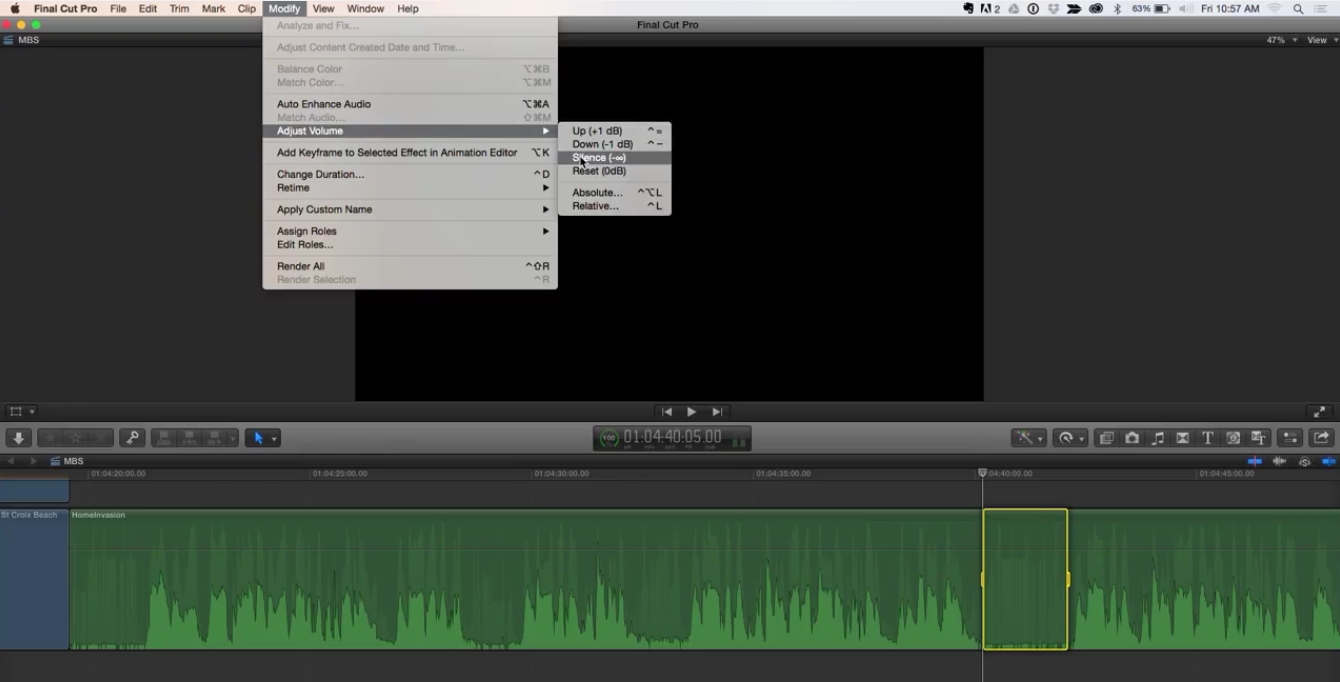This screenshot has height=682, width=1340.
Task: Open the Retime speedometer menu
Action: point(1071,438)
